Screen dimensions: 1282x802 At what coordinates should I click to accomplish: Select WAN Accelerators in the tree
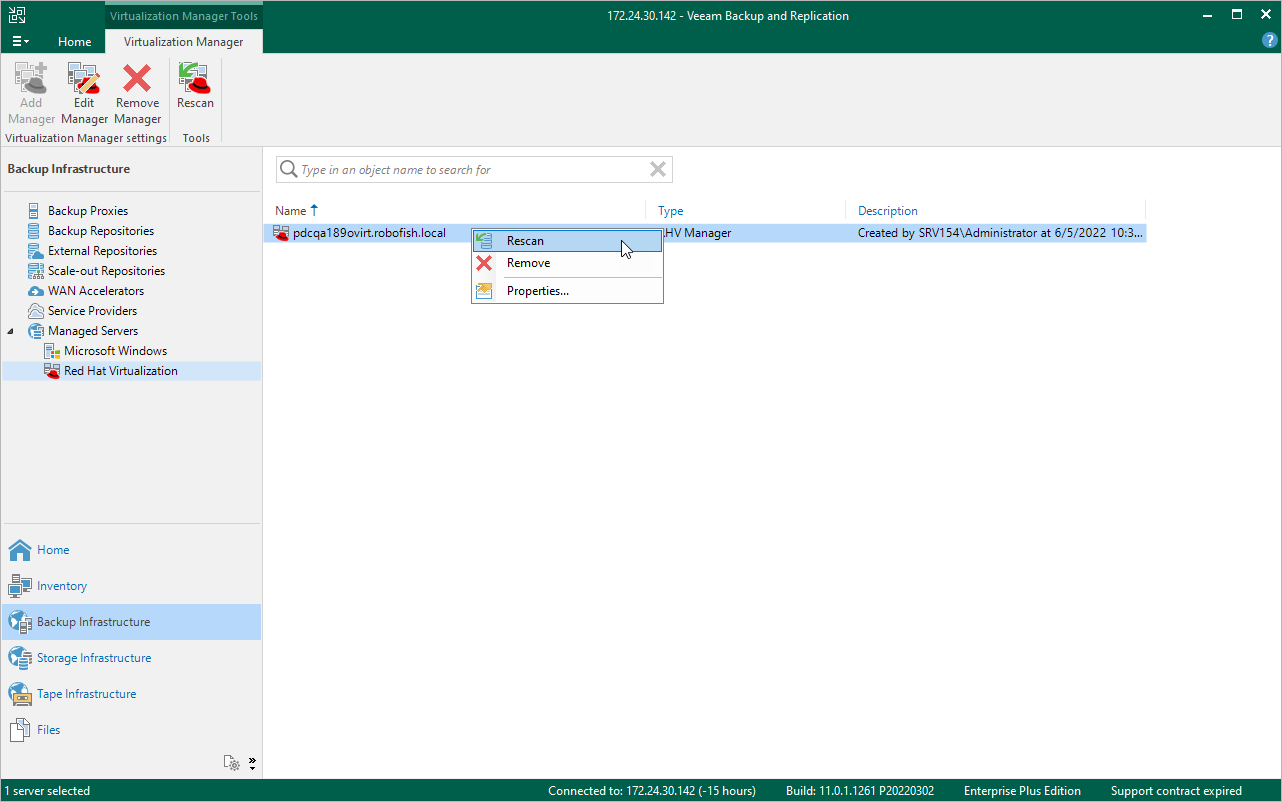[96, 291]
